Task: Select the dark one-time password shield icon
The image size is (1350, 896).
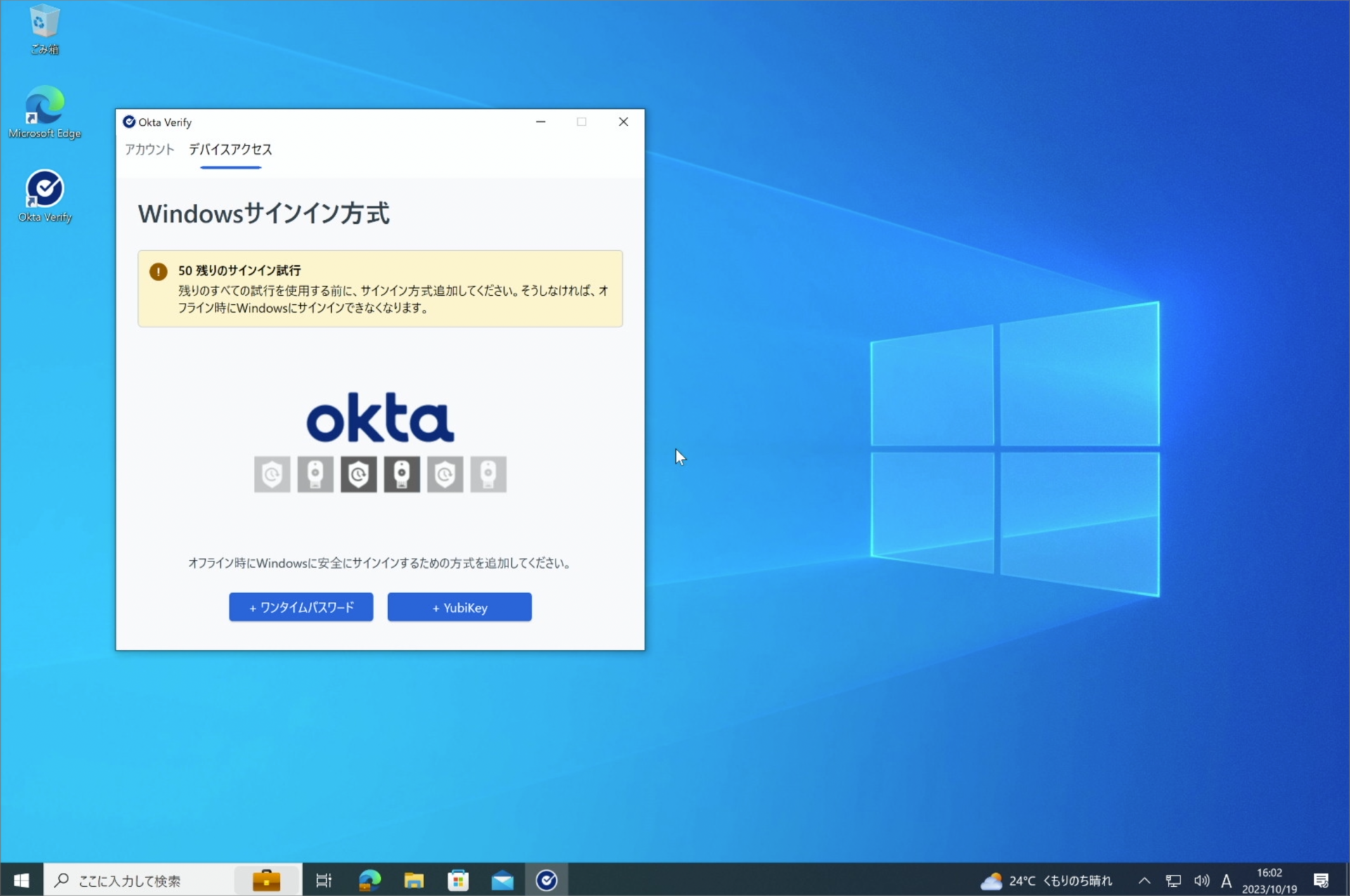Action: (x=359, y=474)
